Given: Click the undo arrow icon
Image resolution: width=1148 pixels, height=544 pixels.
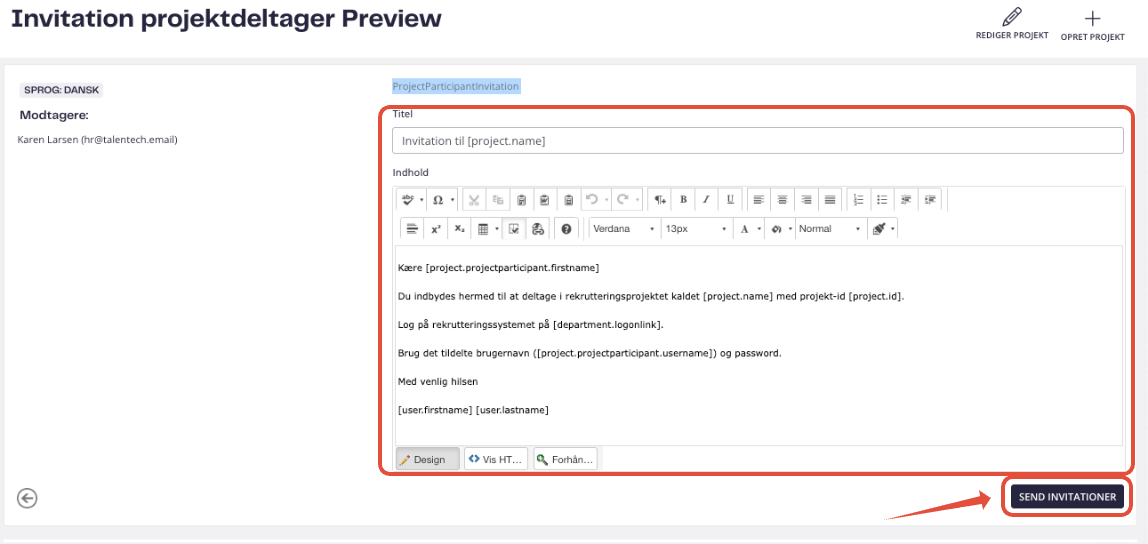Looking at the screenshot, I should [x=591, y=199].
